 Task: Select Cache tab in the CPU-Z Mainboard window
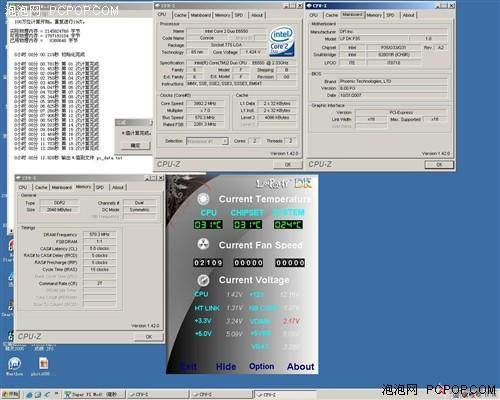click(x=332, y=15)
